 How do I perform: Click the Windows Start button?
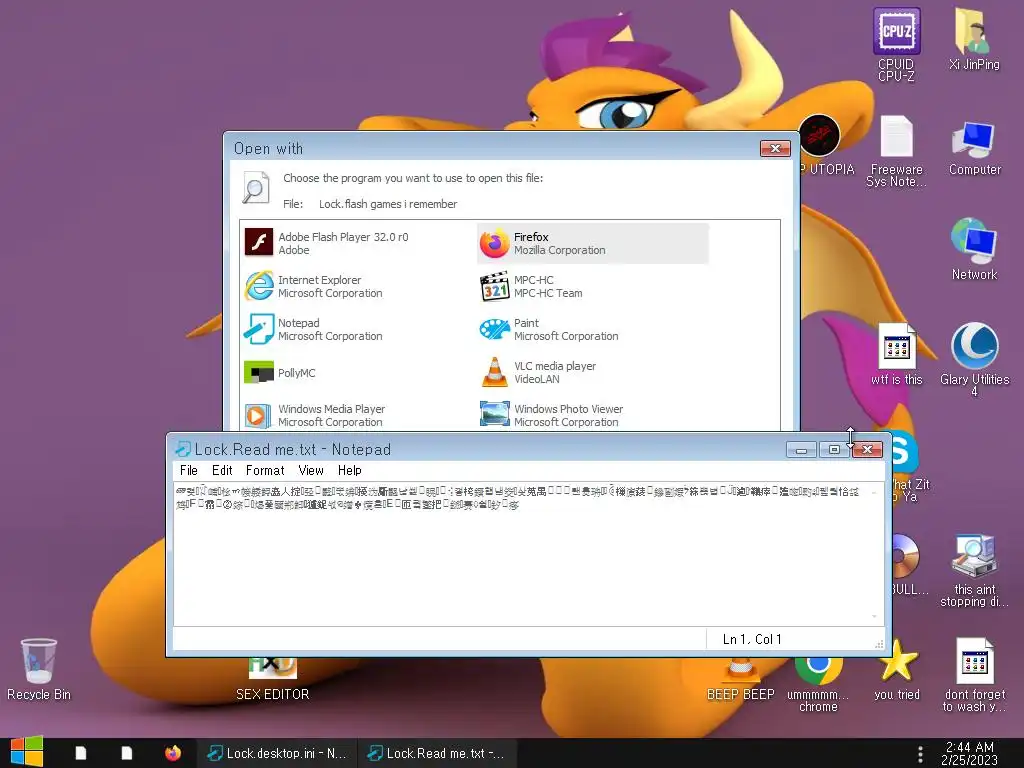27,752
